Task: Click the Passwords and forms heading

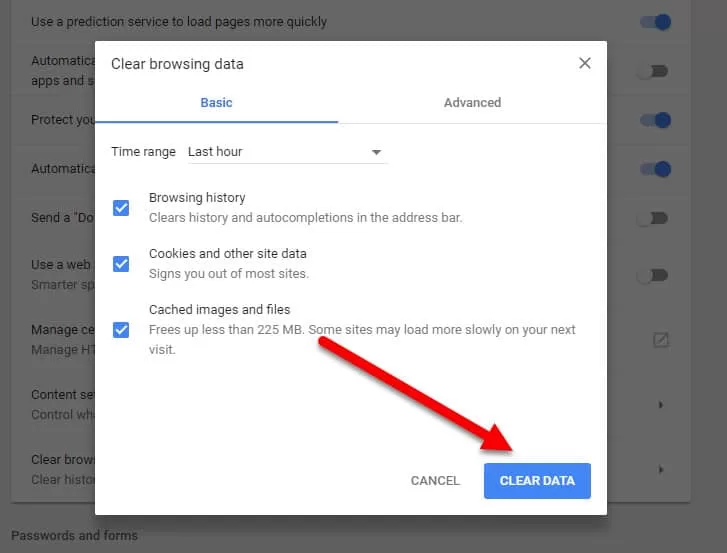Action: (74, 535)
